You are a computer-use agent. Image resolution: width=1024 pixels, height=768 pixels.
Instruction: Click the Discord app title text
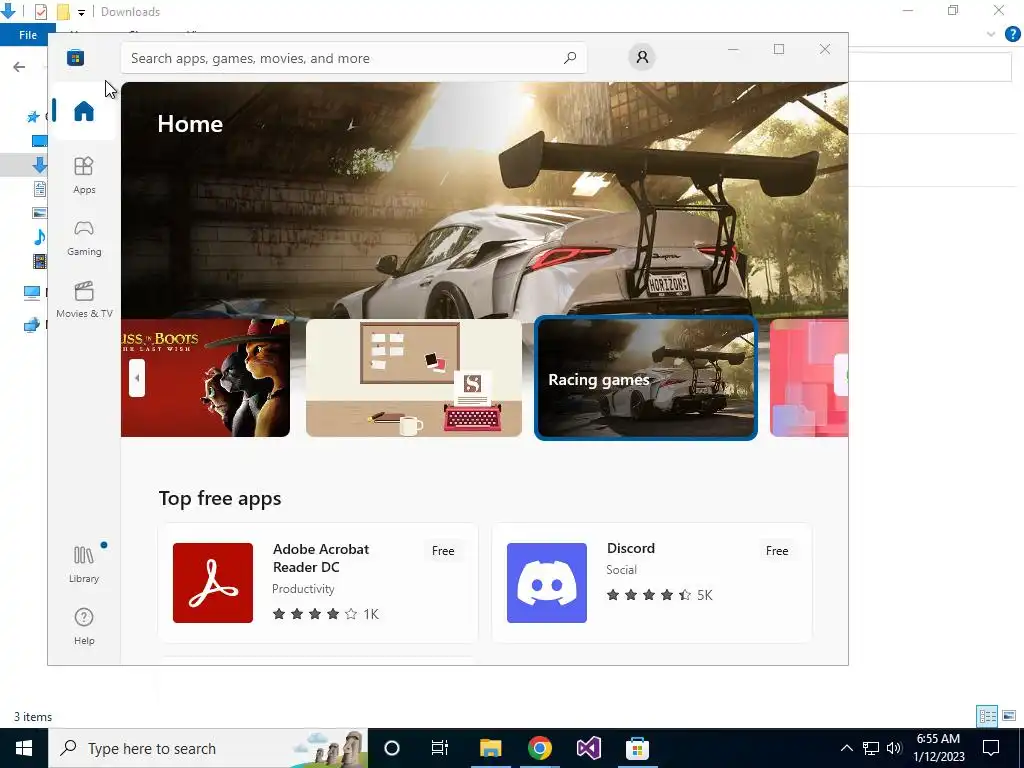tap(631, 548)
